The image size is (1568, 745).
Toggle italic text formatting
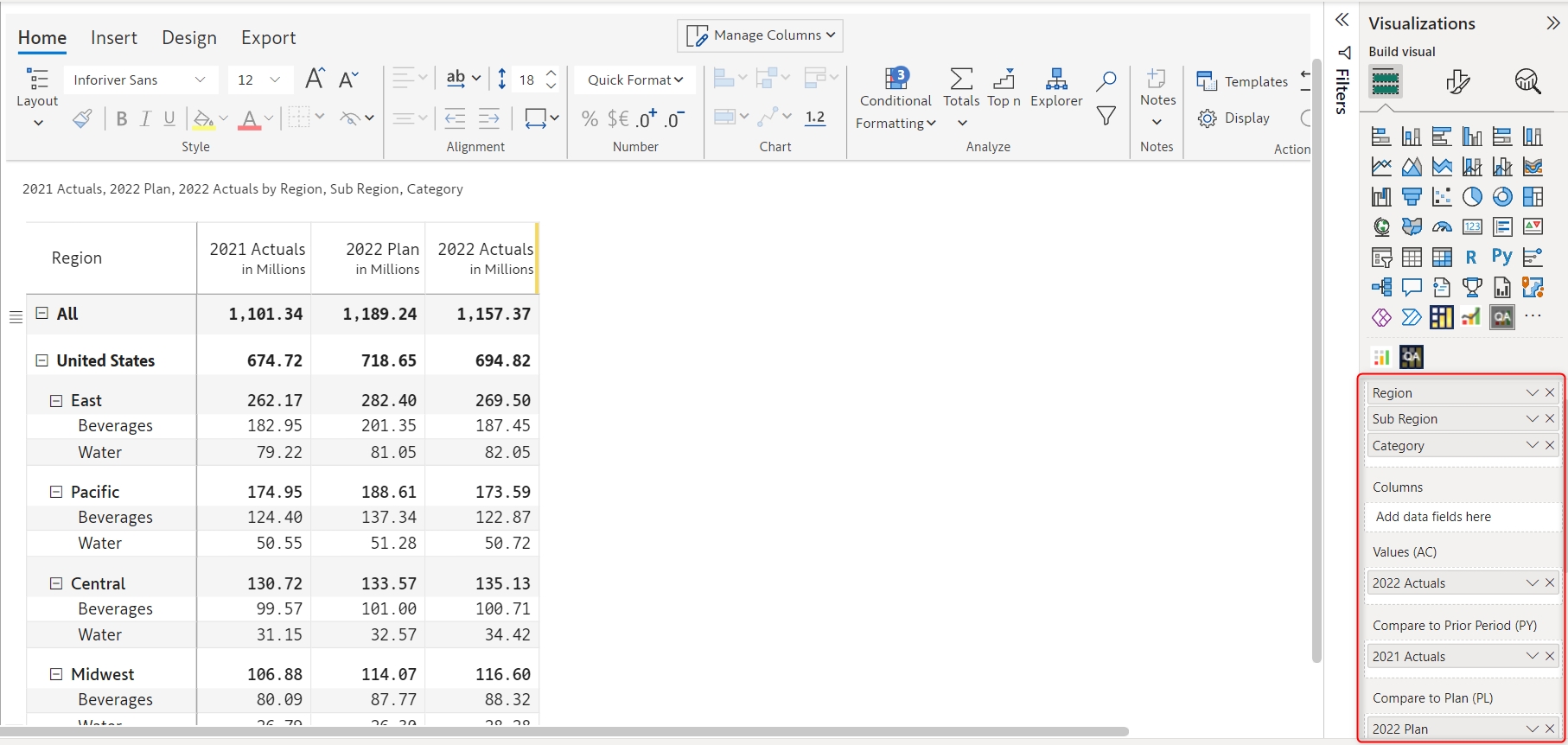[145, 118]
